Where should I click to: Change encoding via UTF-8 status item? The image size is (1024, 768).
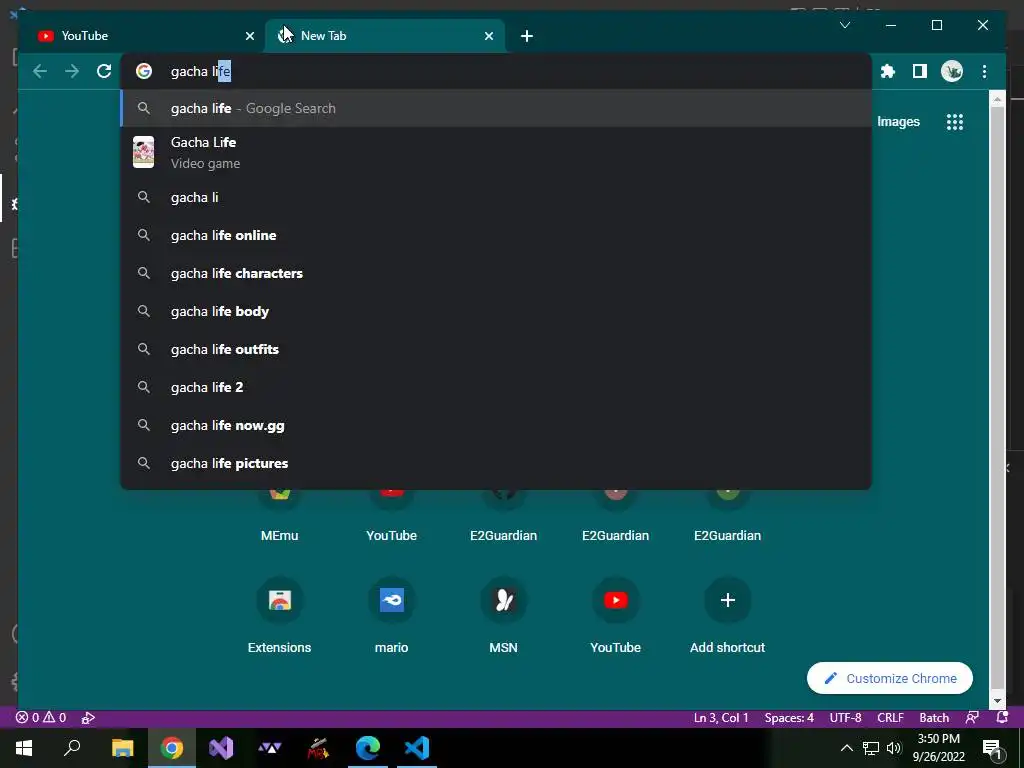pyautogui.click(x=845, y=718)
